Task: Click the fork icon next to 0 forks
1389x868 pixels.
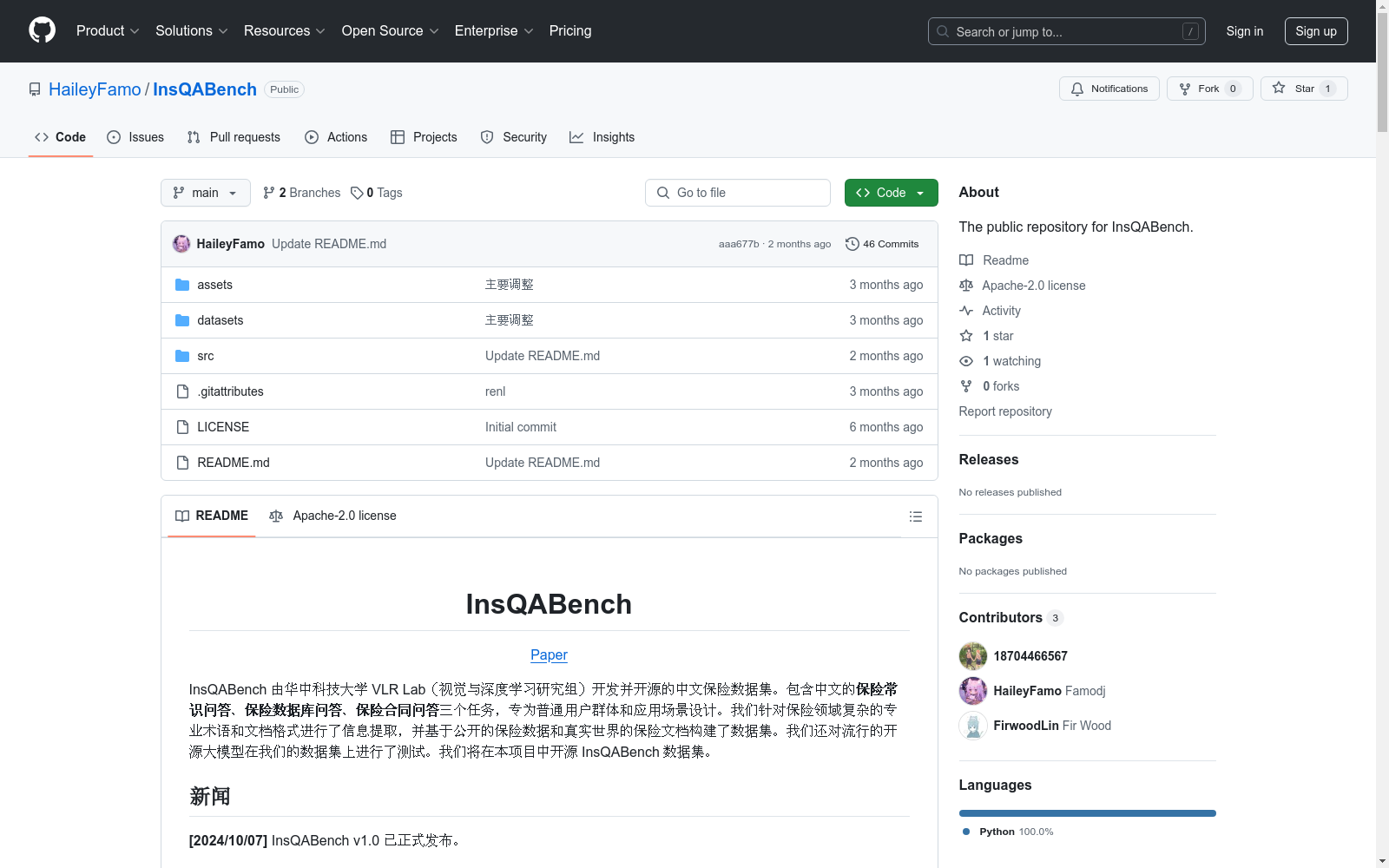Action: click(x=966, y=386)
